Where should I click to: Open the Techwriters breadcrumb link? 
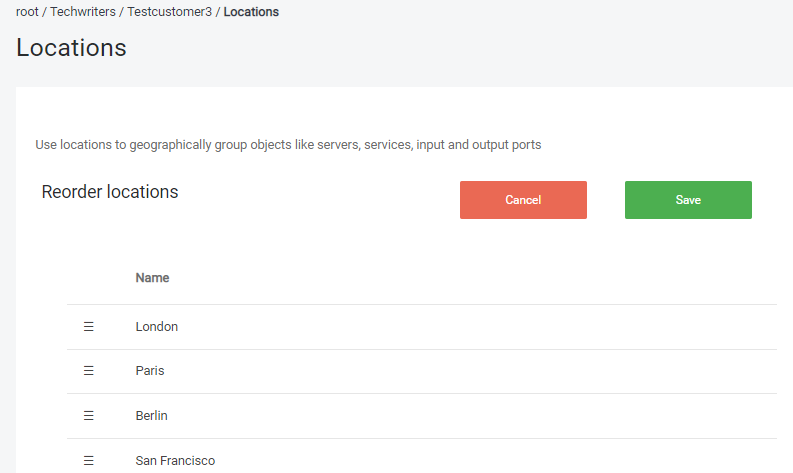[x=83, y=12]
